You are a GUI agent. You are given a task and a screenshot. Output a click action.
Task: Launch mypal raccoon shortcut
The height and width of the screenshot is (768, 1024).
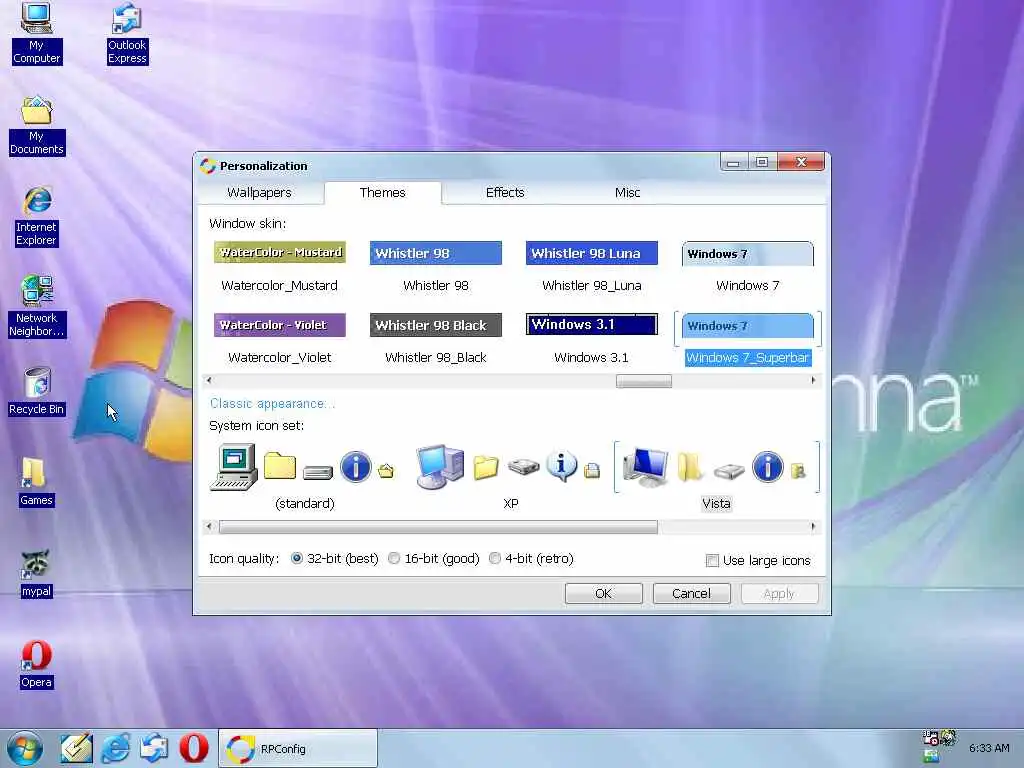37,573
